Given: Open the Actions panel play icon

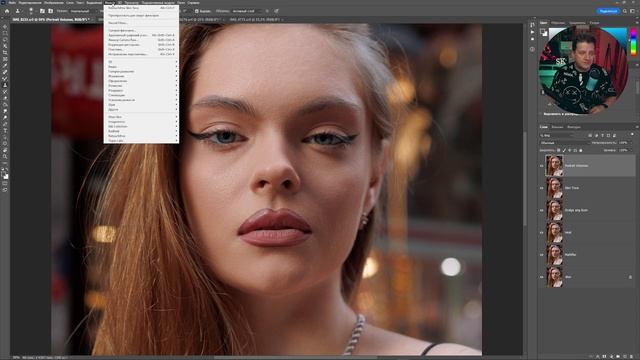Looking at the screenshot, I should pyautogui.click(x=532, y=32).
